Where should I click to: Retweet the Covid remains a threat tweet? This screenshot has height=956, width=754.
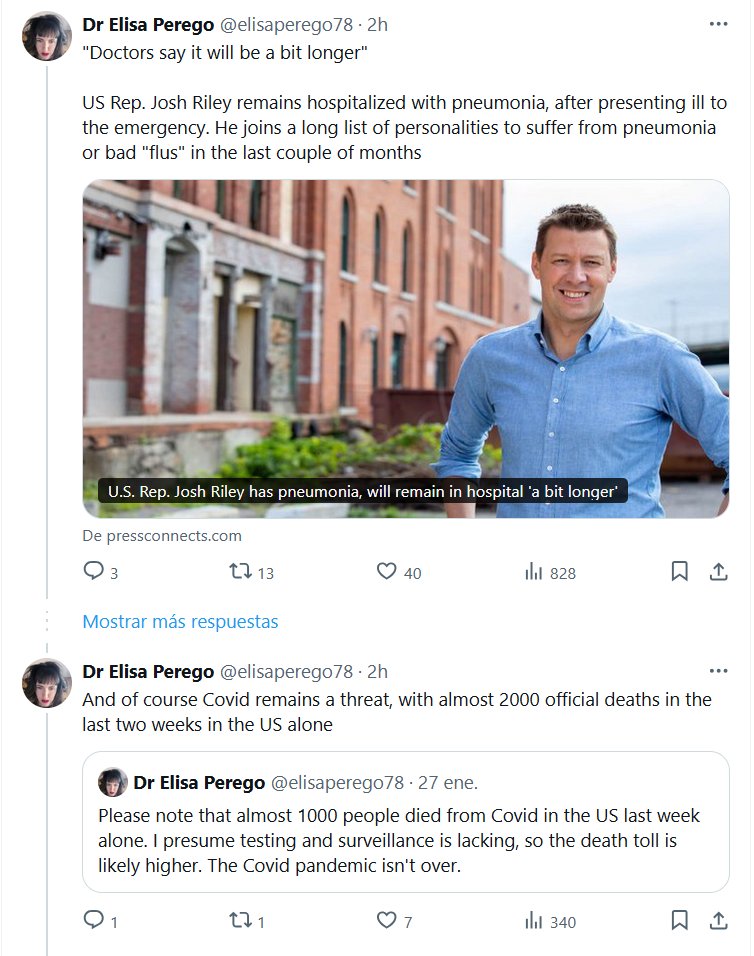tap(240, 921)
